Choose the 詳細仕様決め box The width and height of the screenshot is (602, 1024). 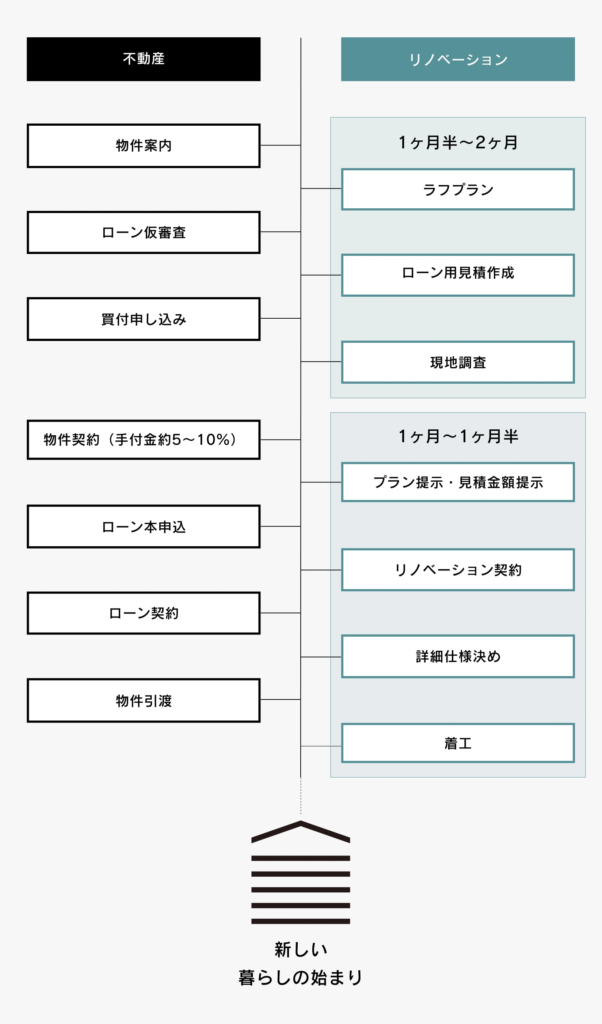click(x=458, y=656)
